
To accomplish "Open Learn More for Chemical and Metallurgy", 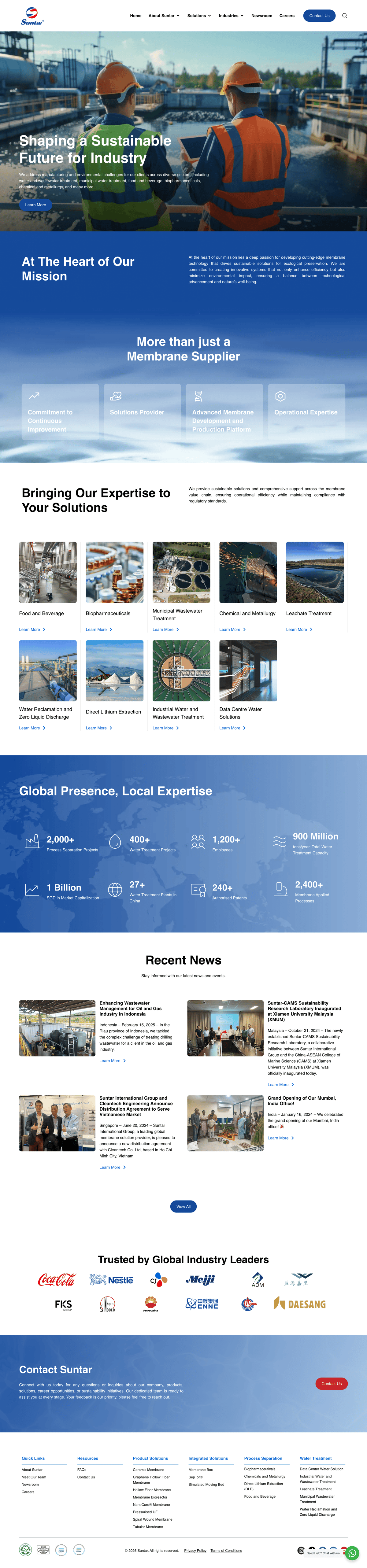I will pos(232,629).
